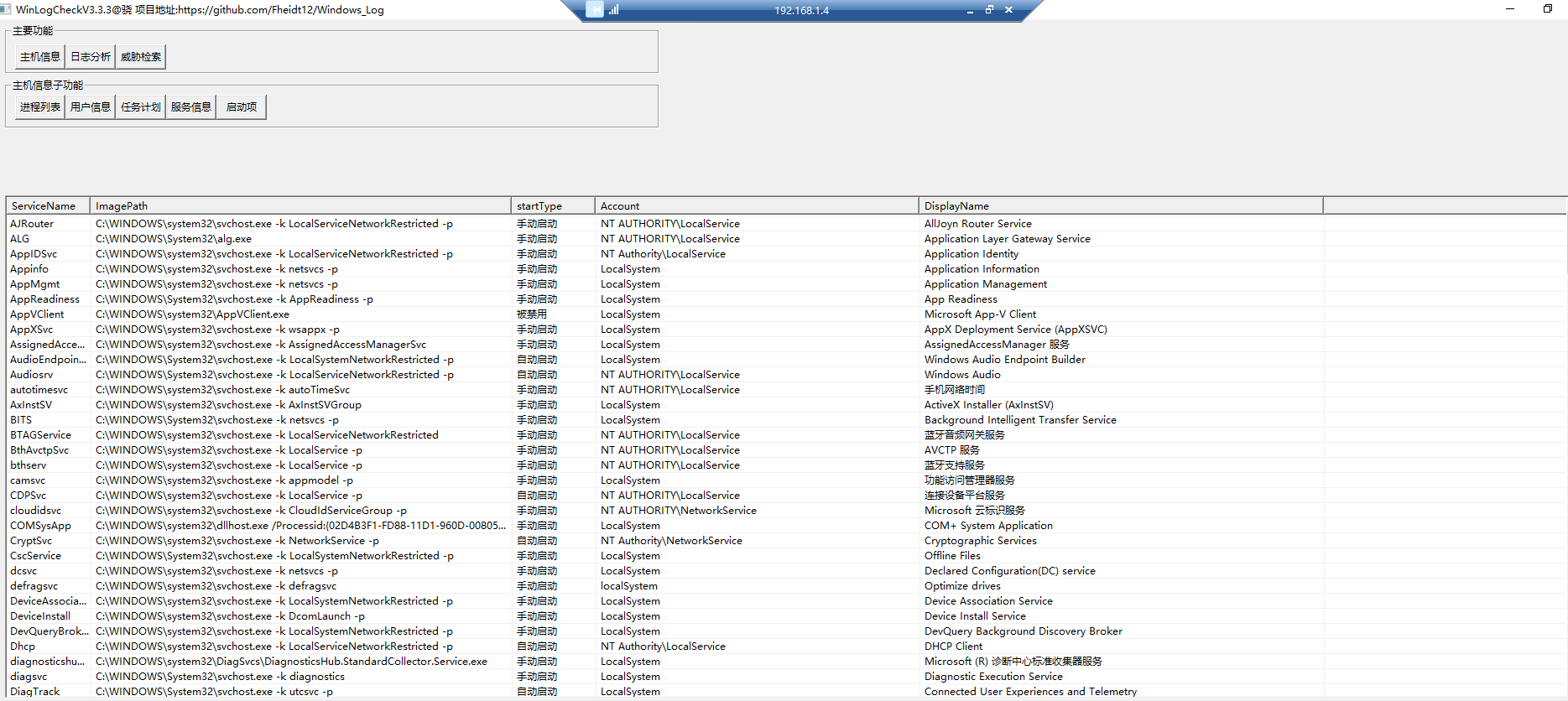Select the AppReadiness service name

45,299
